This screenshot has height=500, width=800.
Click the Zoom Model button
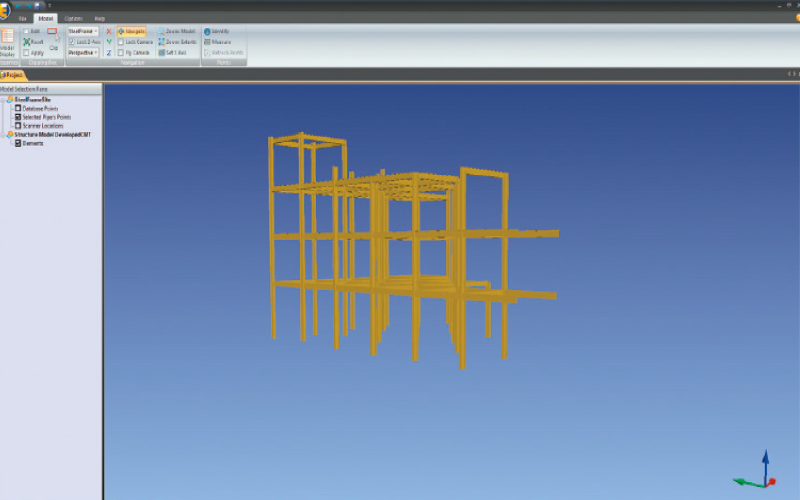coord(177,31)
